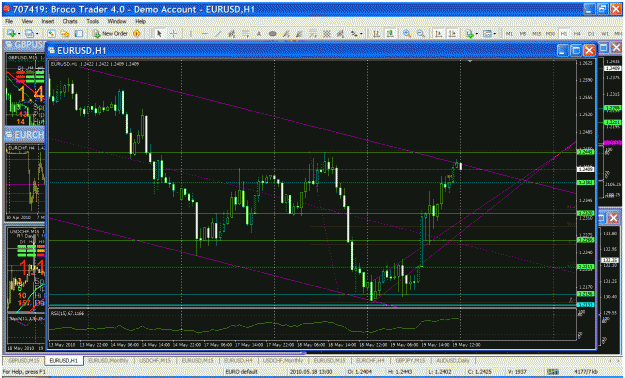Switch chart to Bar Chart icon
This screenshot has width=625, height=378.
coord(376,33)
